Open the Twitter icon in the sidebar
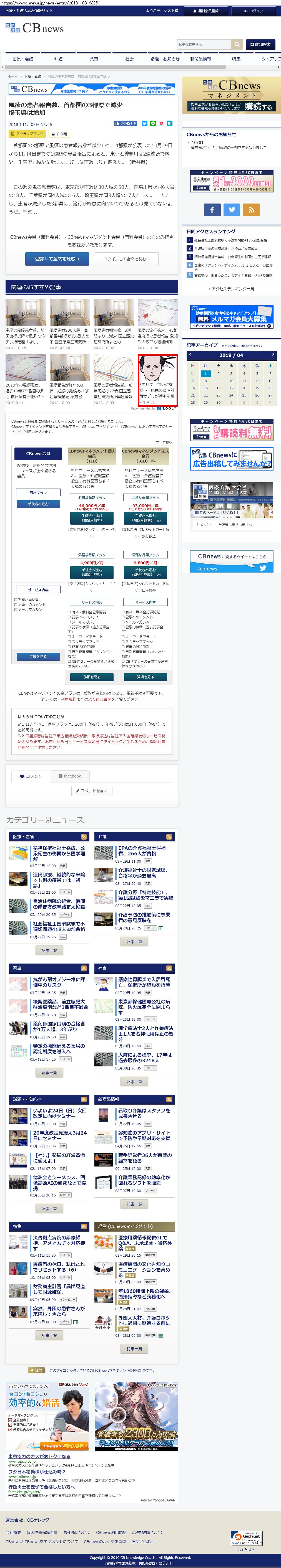 pyautogui.click(x=232, y=209)
